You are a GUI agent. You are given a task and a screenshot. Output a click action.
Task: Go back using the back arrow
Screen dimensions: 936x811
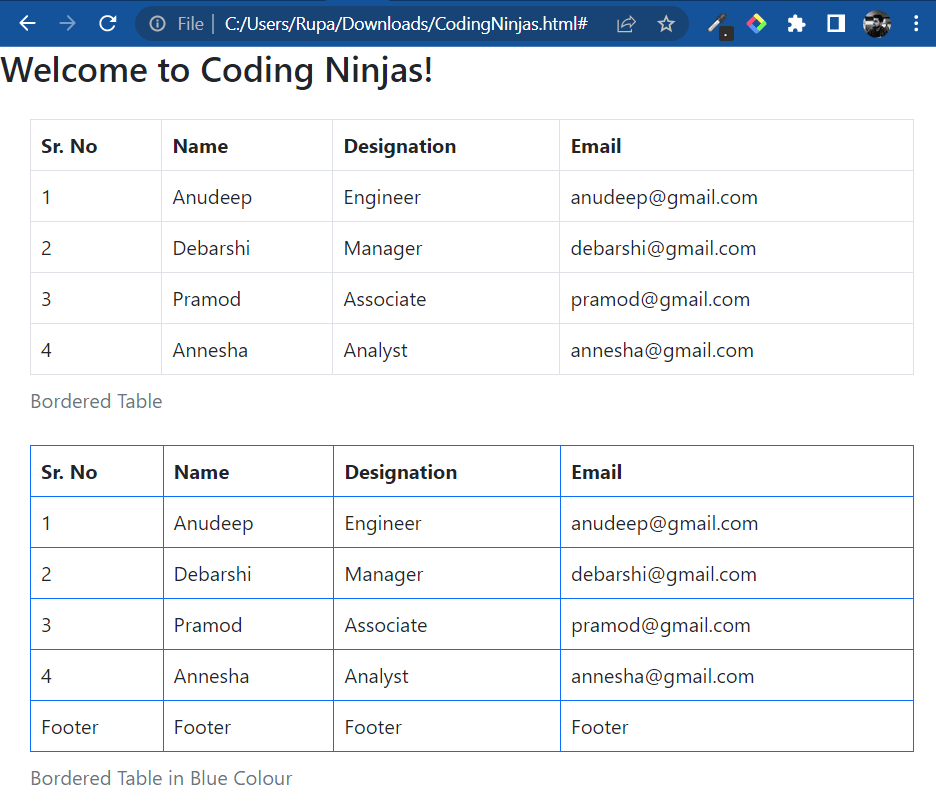[27, 22]
